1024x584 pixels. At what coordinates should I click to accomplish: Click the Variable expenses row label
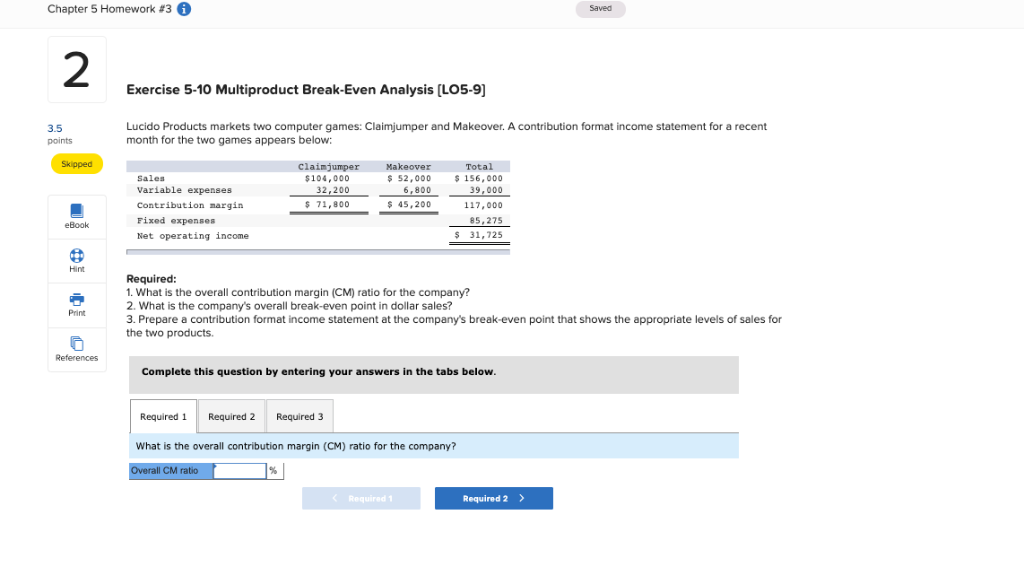point(184,190)
